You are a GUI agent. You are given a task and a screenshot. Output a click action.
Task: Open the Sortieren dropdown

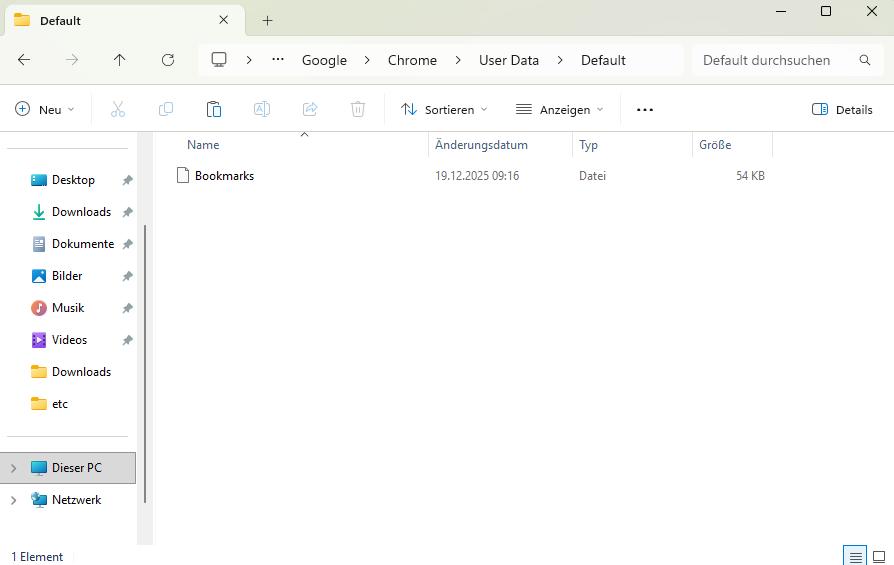444,109
